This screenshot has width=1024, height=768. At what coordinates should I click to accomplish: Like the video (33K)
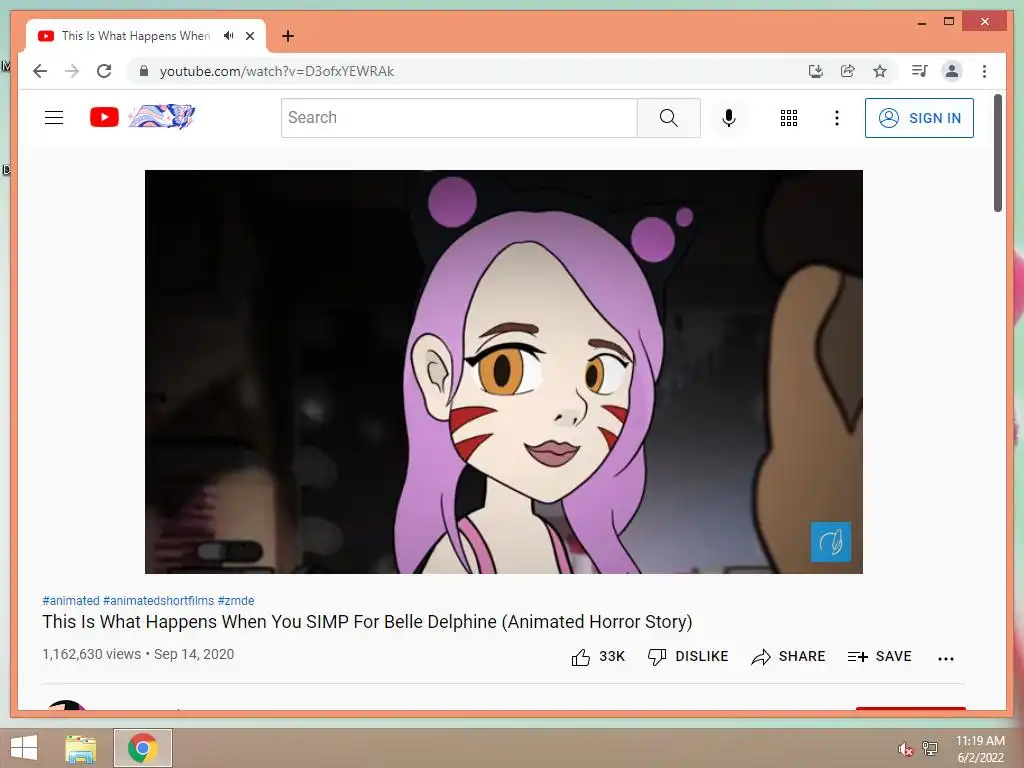598,656
